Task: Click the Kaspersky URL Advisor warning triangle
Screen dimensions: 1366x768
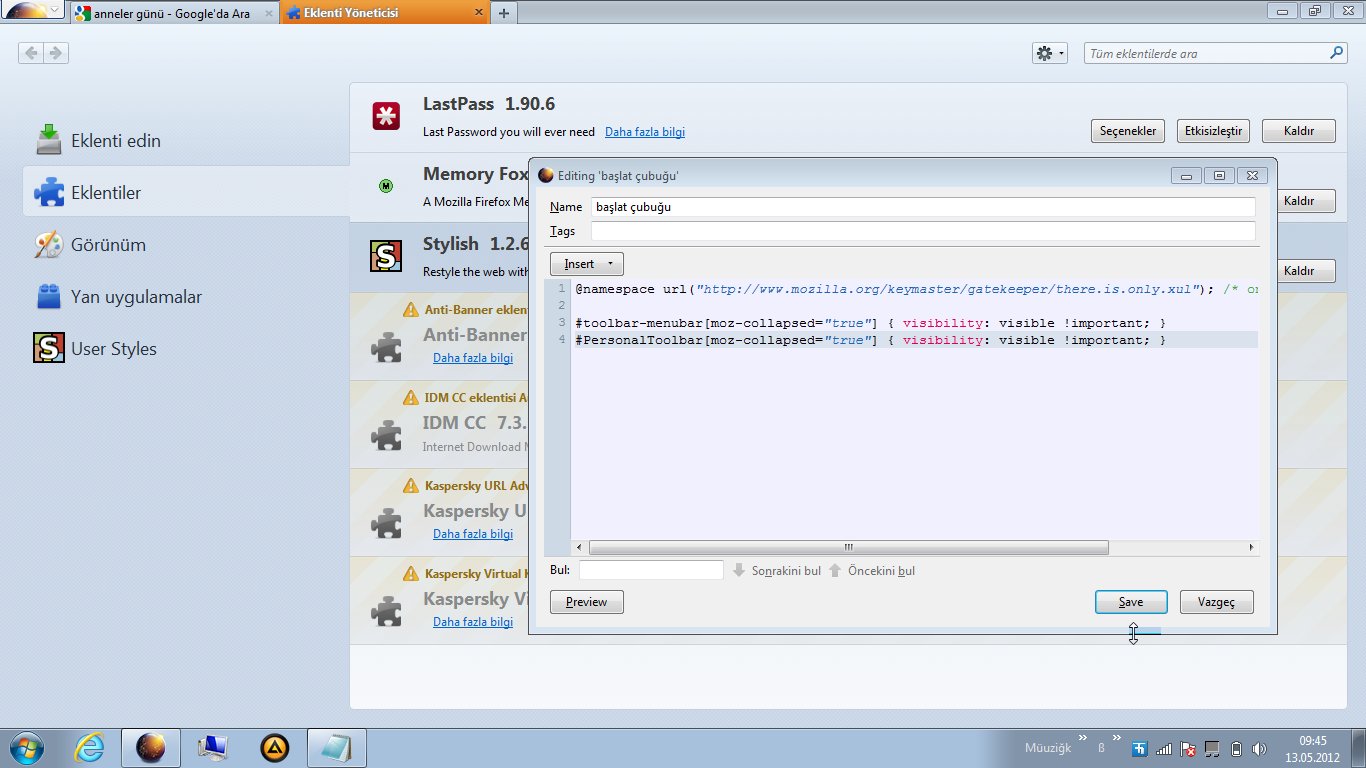Action: (410, 485)
